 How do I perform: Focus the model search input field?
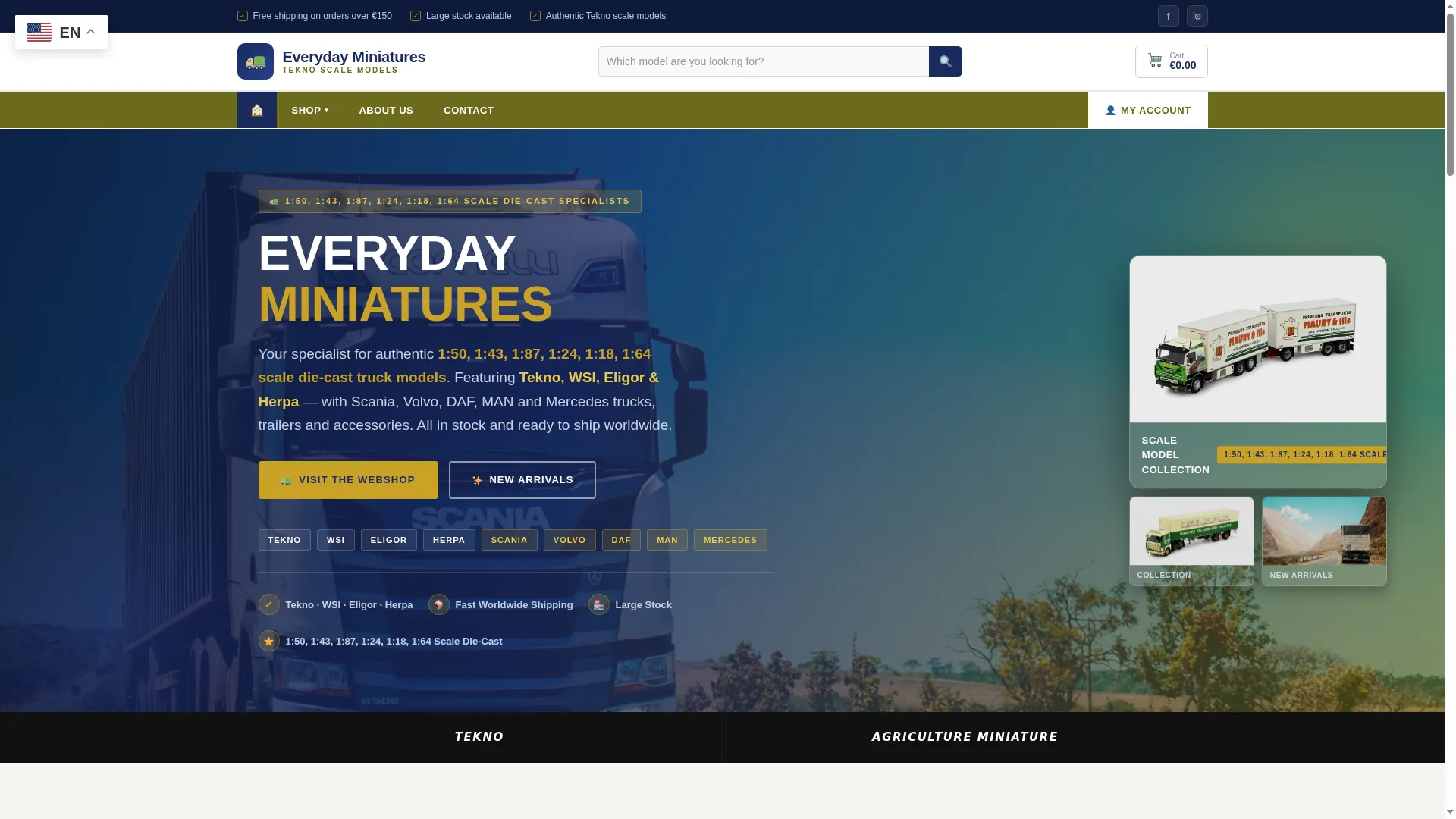point(763,61)
